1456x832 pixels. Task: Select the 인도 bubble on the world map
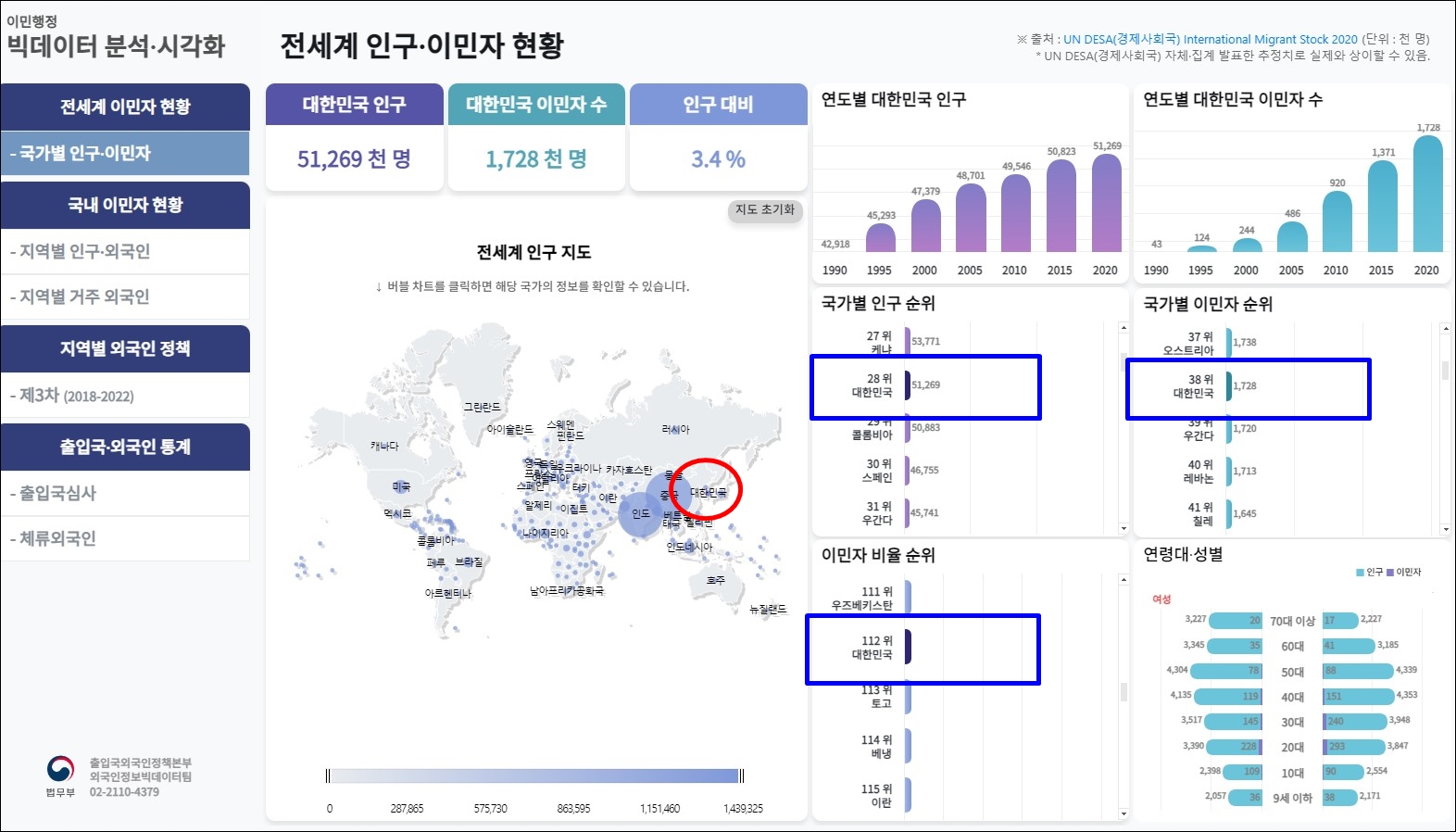640,514
